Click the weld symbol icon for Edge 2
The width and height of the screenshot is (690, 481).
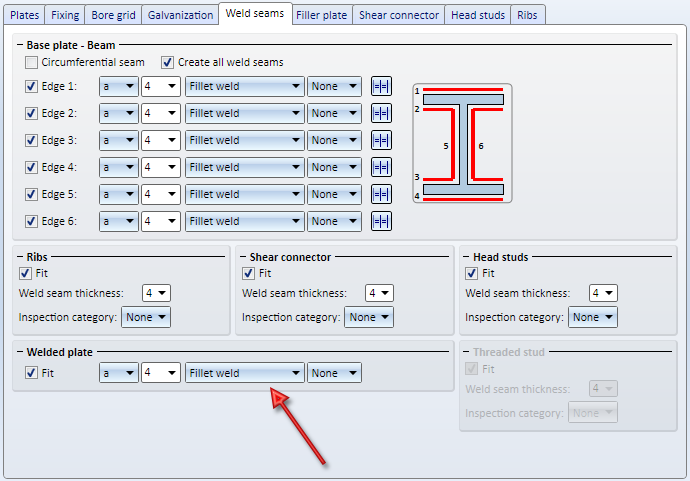381,113
